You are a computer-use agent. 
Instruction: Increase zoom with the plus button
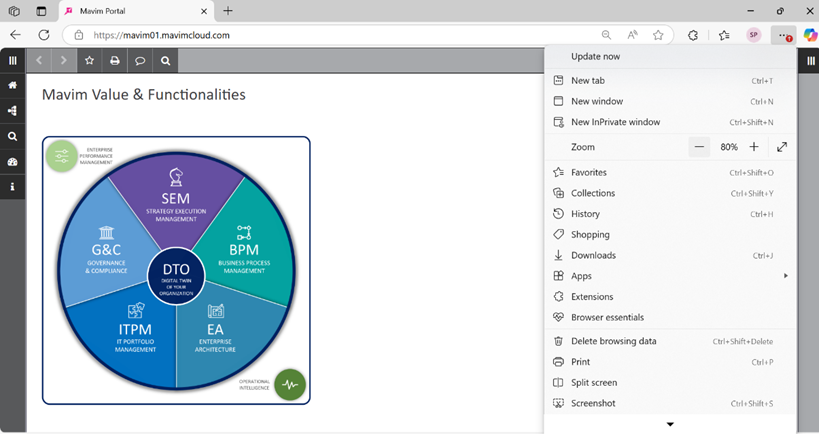754,147
